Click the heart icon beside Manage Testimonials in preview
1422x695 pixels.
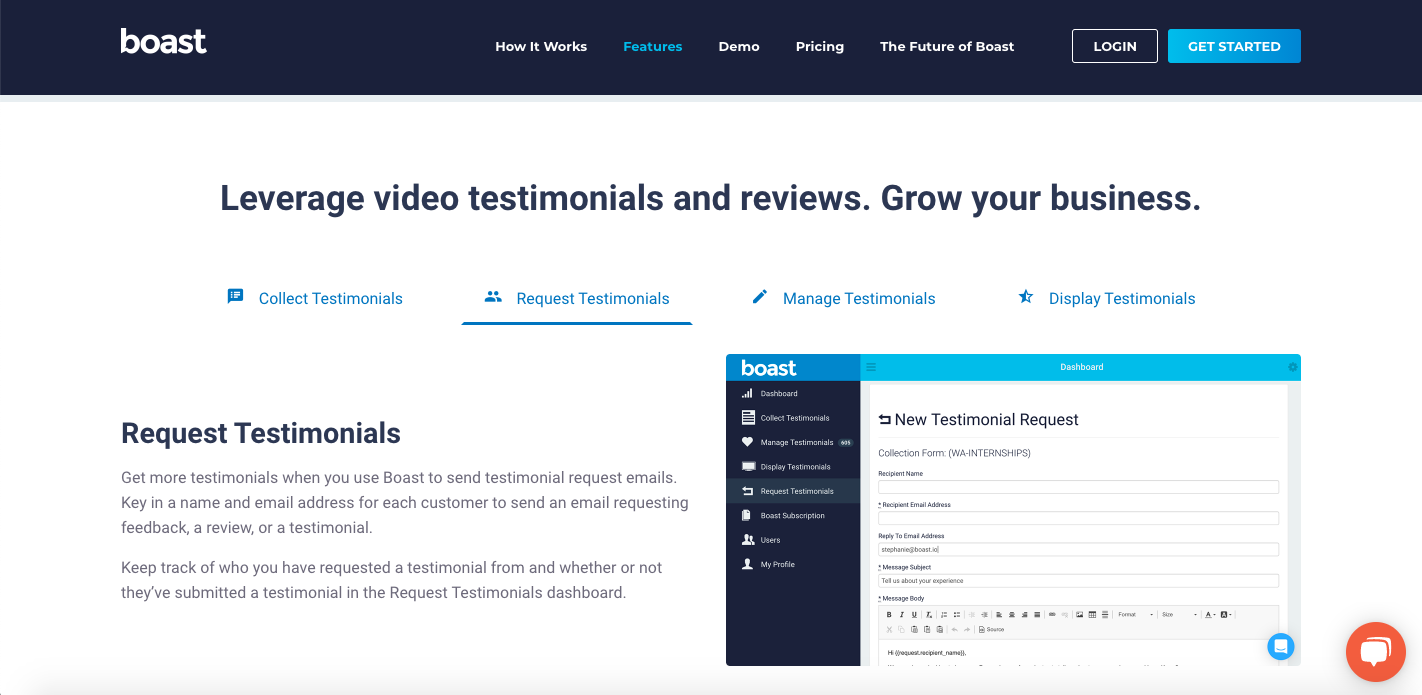pos(747,442)
